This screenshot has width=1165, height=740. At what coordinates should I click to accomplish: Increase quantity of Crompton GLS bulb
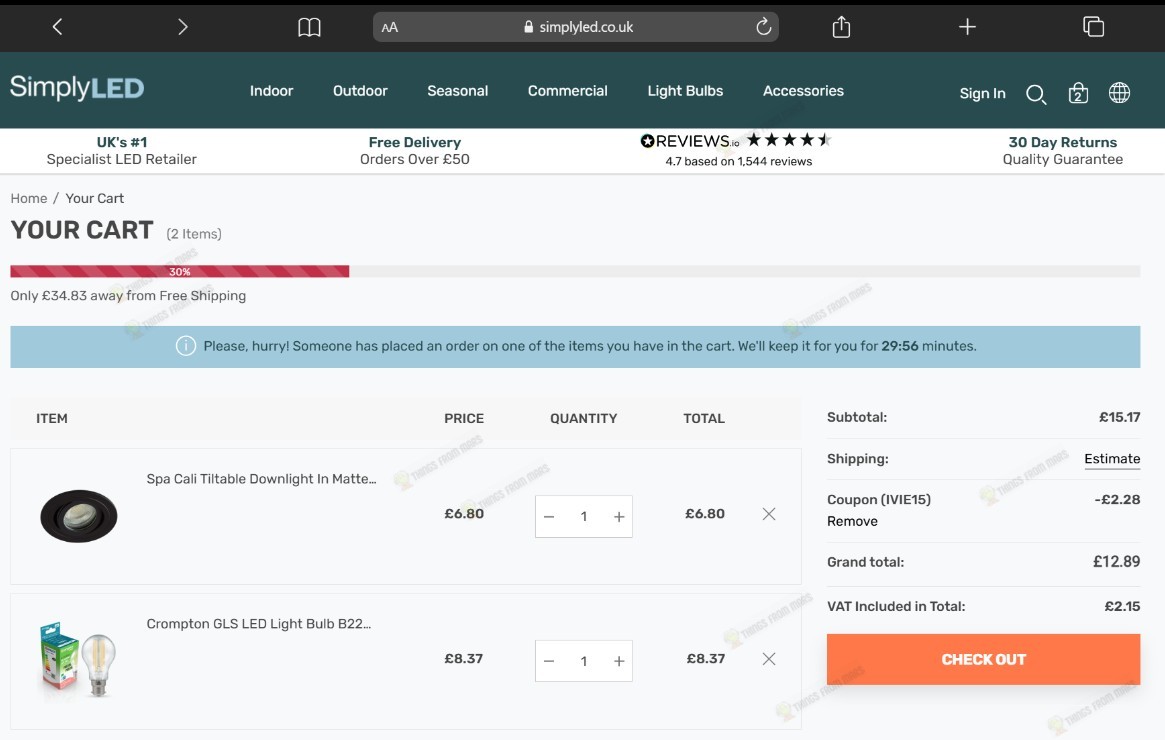point(619,661)
